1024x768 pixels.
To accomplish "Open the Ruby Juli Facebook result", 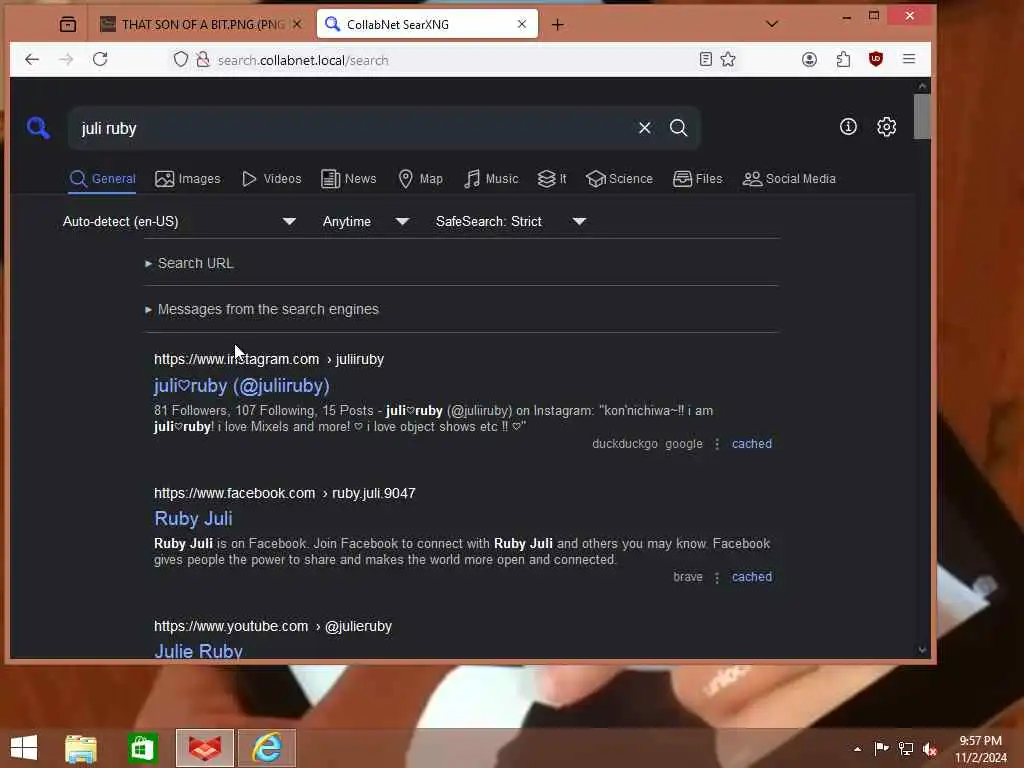I will coord(193,519).
